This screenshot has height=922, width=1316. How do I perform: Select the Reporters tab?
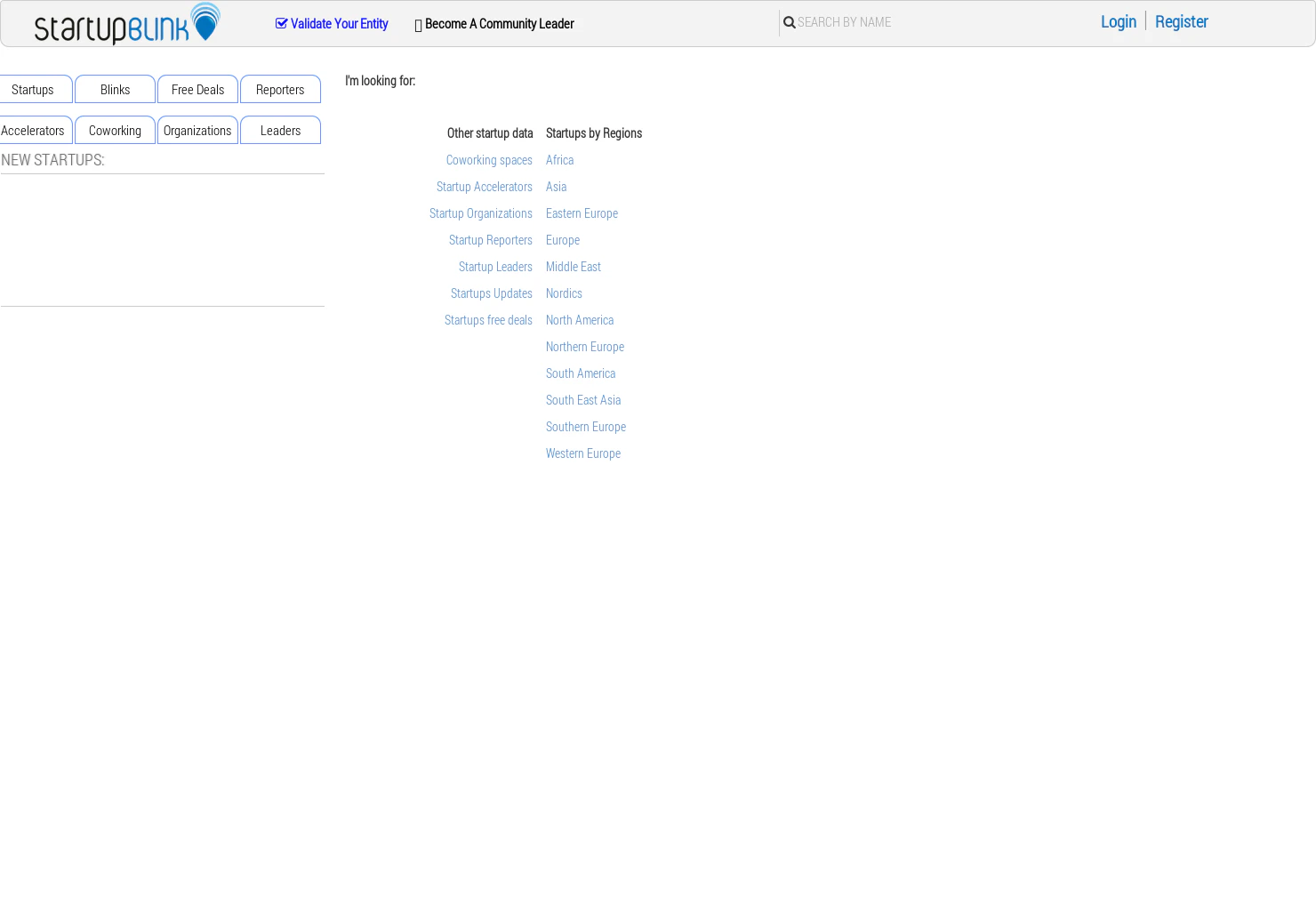pos(280,89)
